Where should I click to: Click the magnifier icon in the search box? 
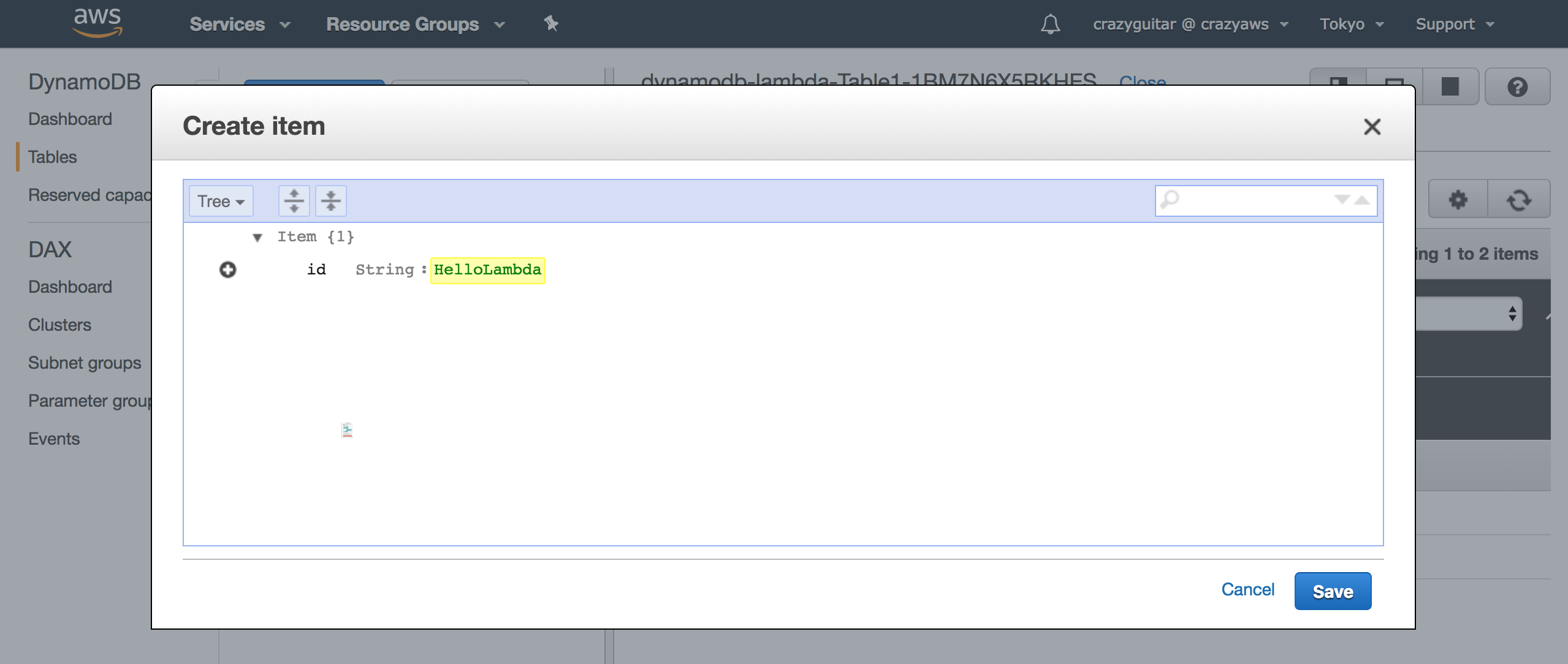pos(1170,200)
